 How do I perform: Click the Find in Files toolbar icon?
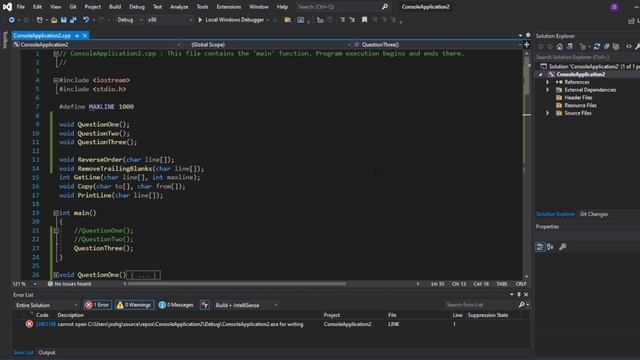point(288,20)
